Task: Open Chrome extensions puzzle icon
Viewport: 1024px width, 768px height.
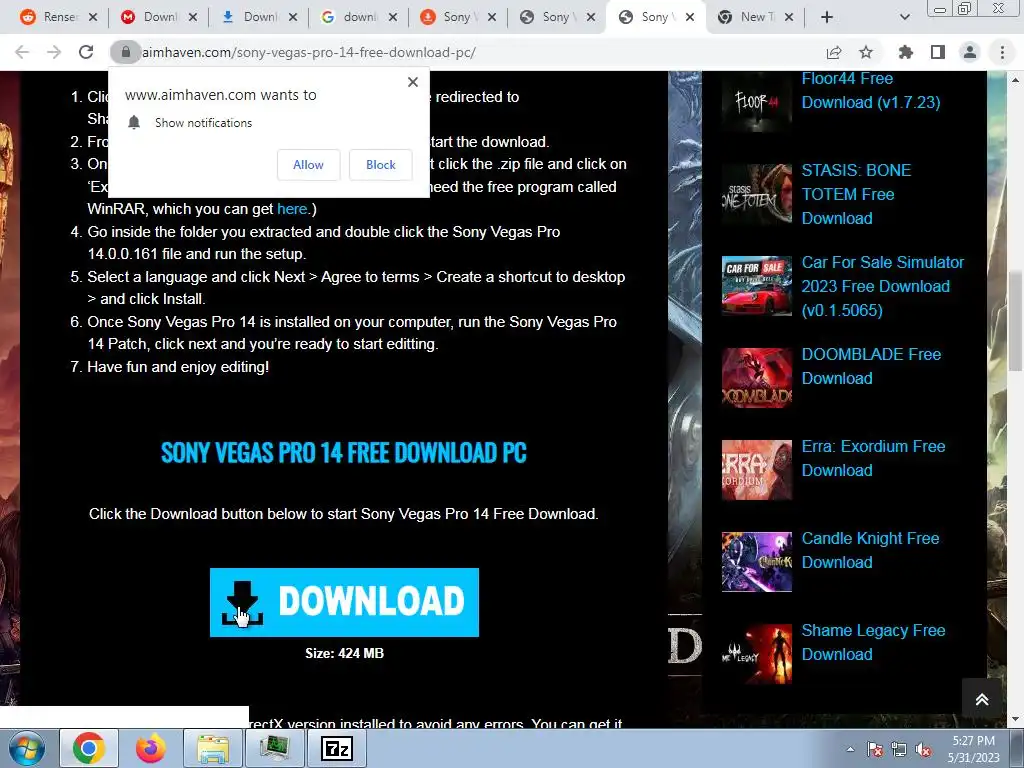Action: coord(906,52)
